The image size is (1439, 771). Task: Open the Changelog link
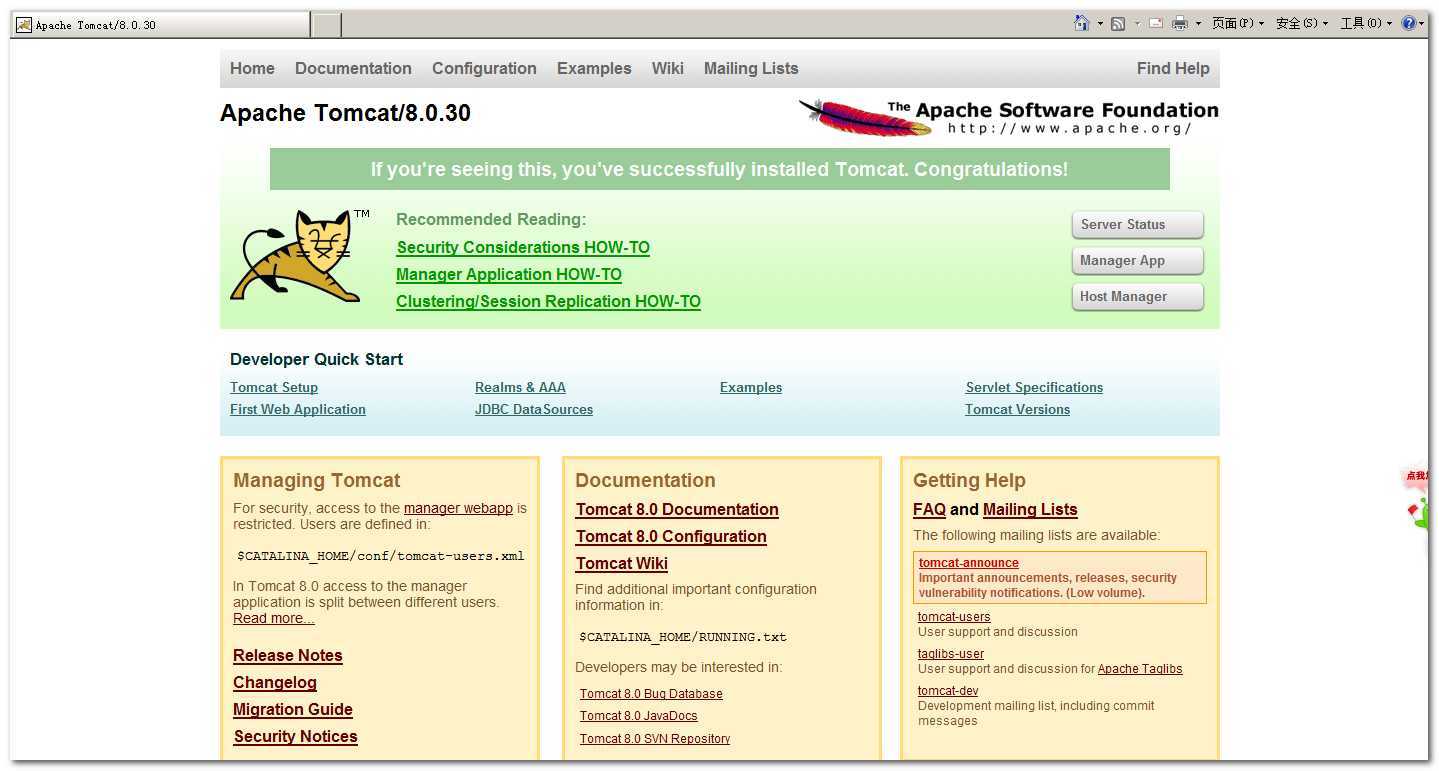pos(275,682)
